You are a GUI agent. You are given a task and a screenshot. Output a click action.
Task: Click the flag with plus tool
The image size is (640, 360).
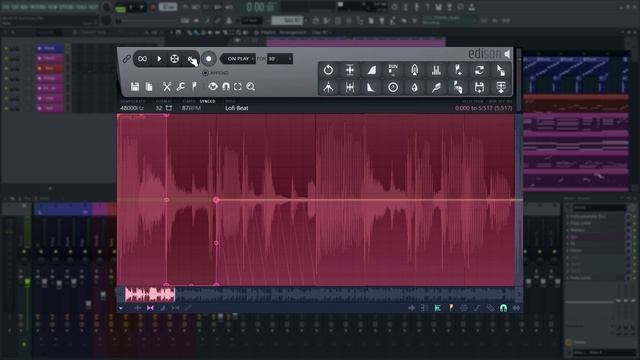pos(458,70)
